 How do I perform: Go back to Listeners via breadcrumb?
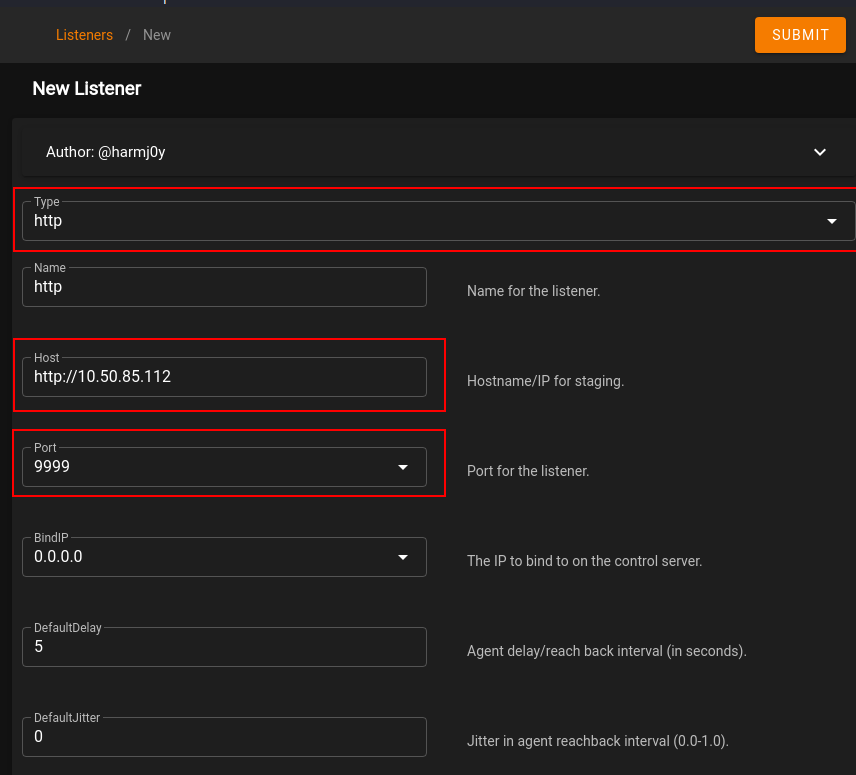tap(84, 35)
